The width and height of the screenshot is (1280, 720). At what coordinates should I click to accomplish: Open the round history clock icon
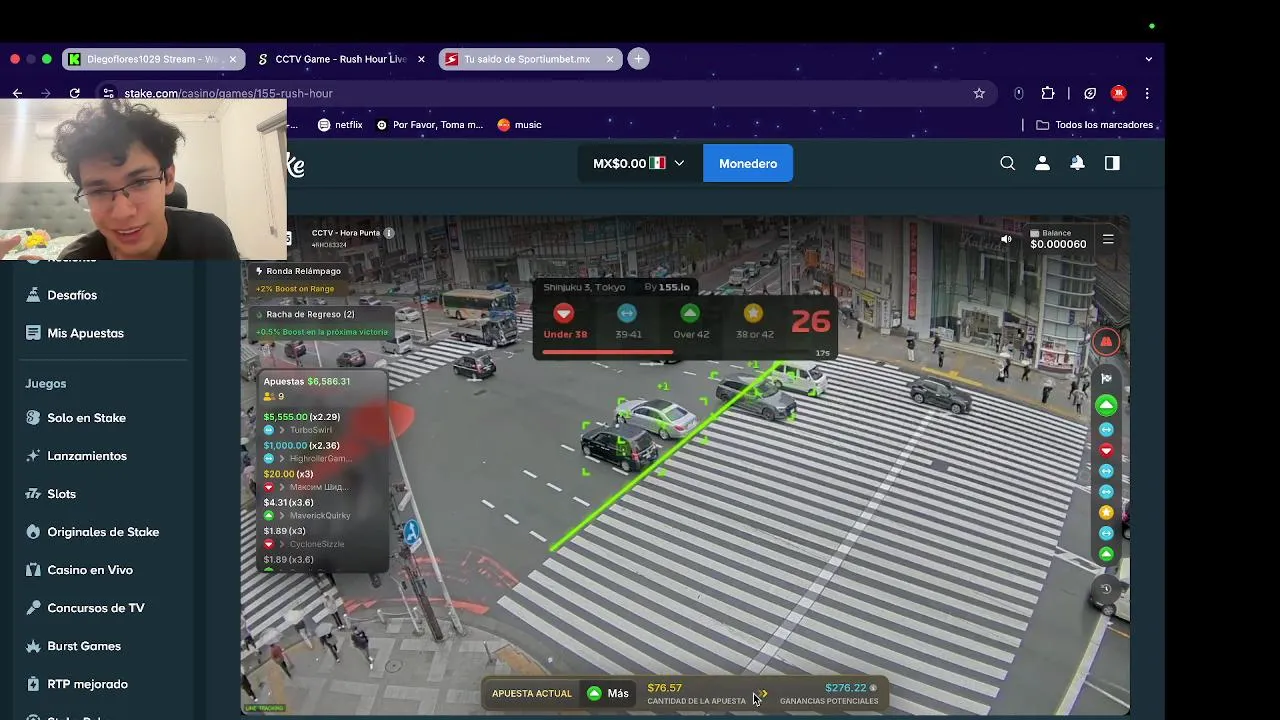(x=1106, y=589)
